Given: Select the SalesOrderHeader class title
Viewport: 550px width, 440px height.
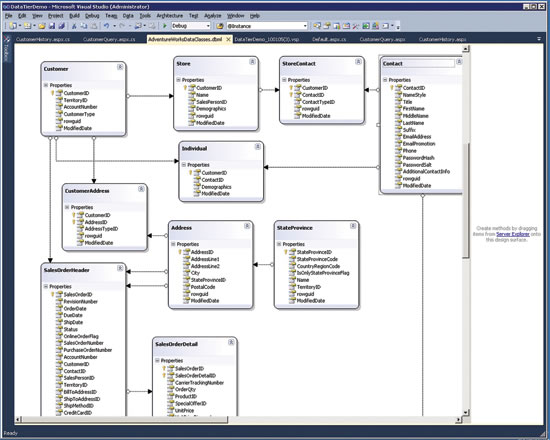Looking at the screenshot, I should 67,270.
